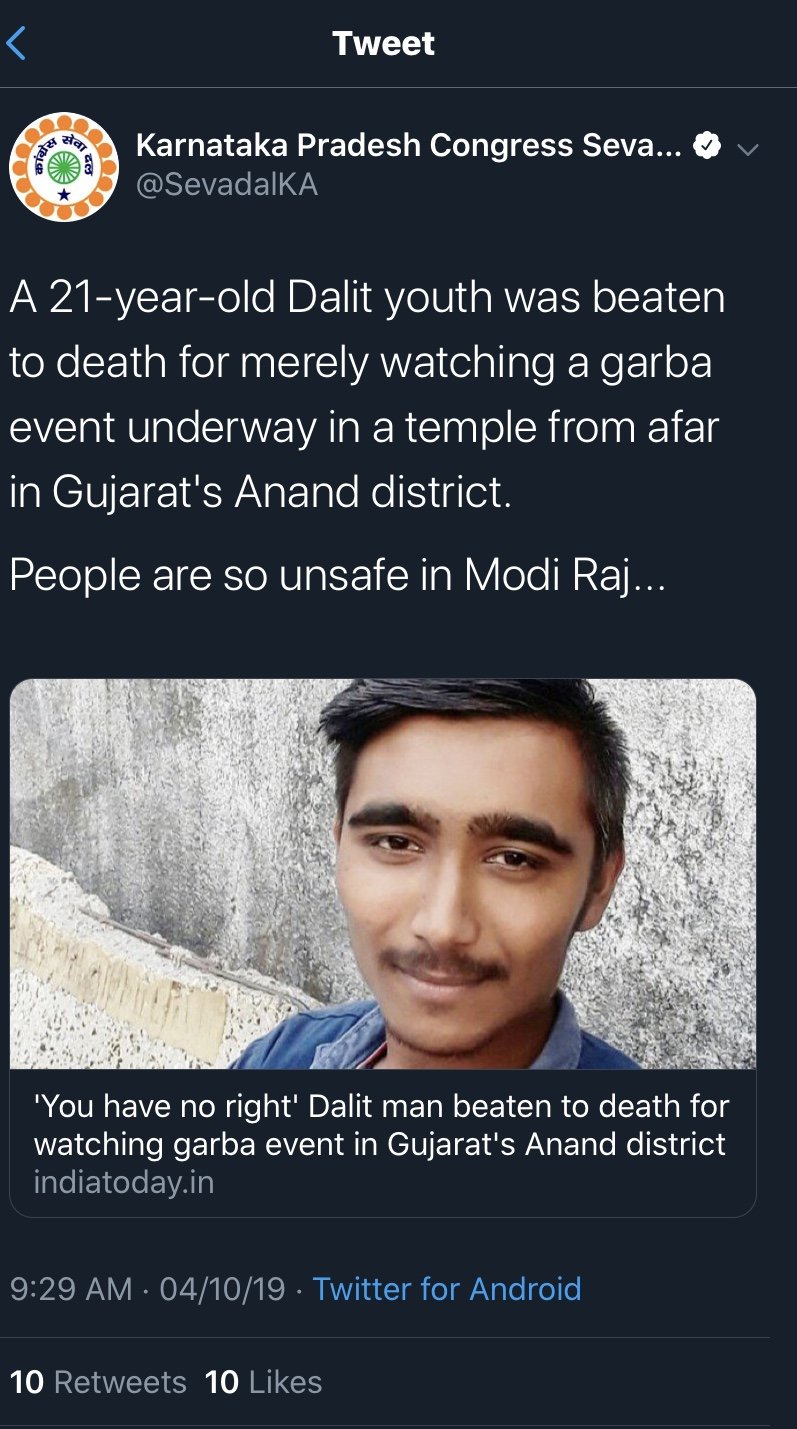
Task: Tap the 'in Gujarat's Anand district.' tweet line
Action: (260, 493)
